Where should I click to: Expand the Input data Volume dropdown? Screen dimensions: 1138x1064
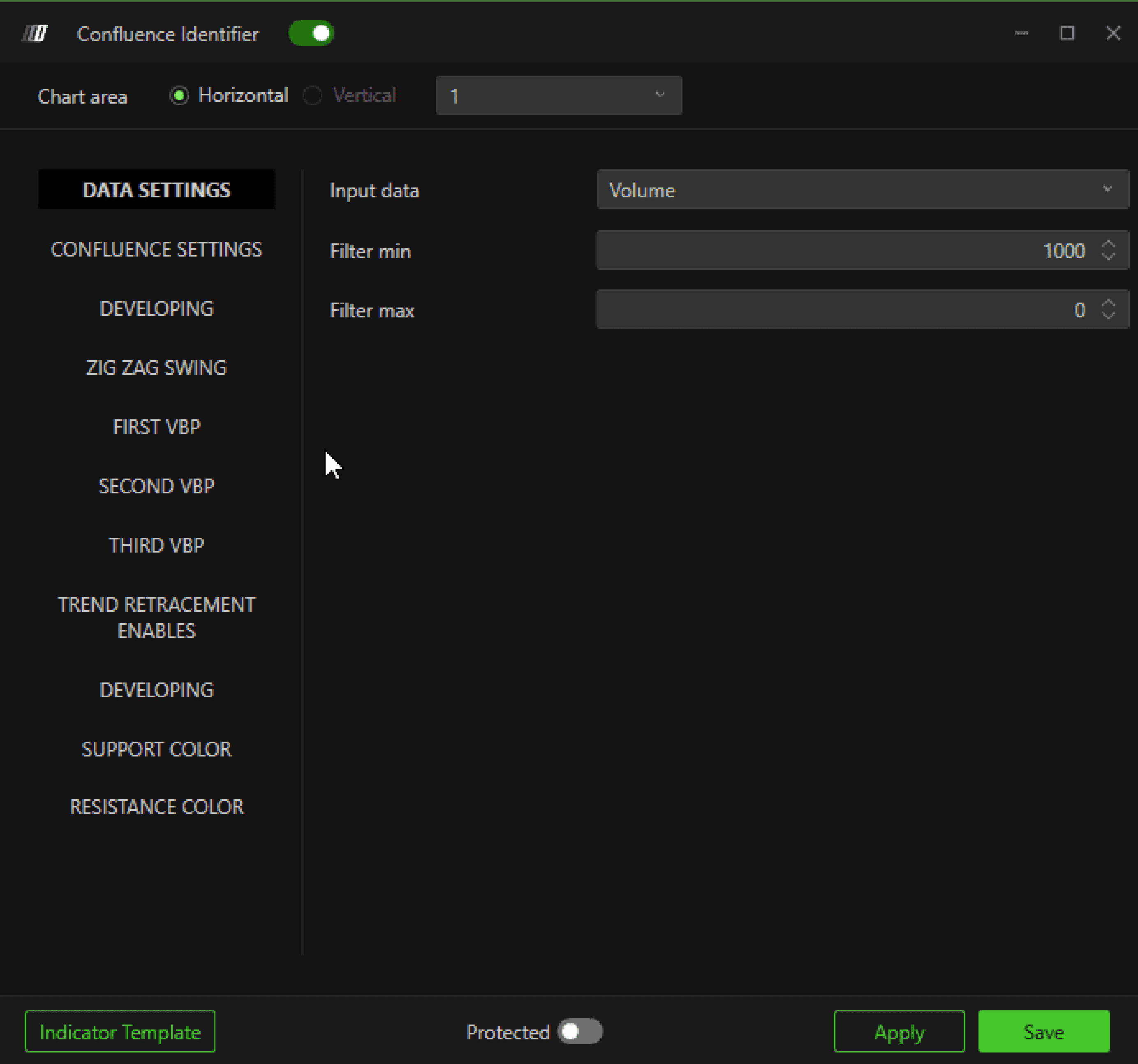[862, 190]
